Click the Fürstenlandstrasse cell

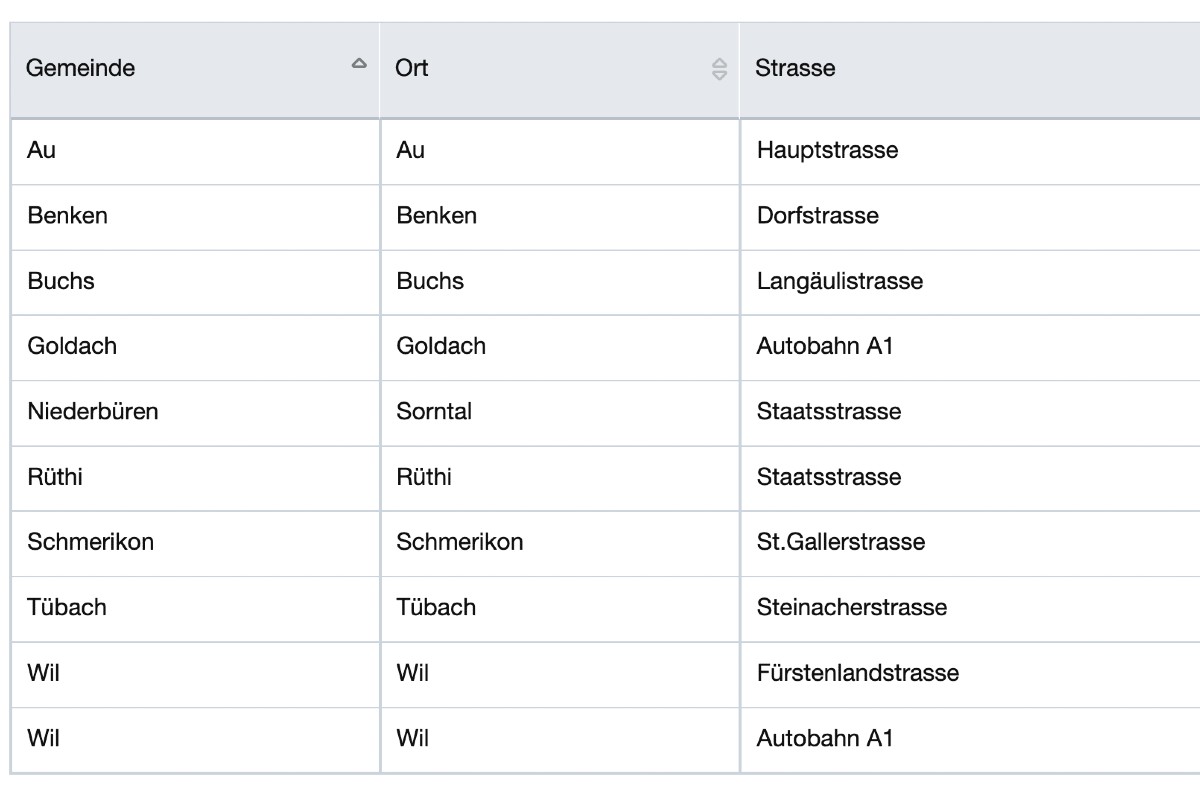tap(857, 673)
